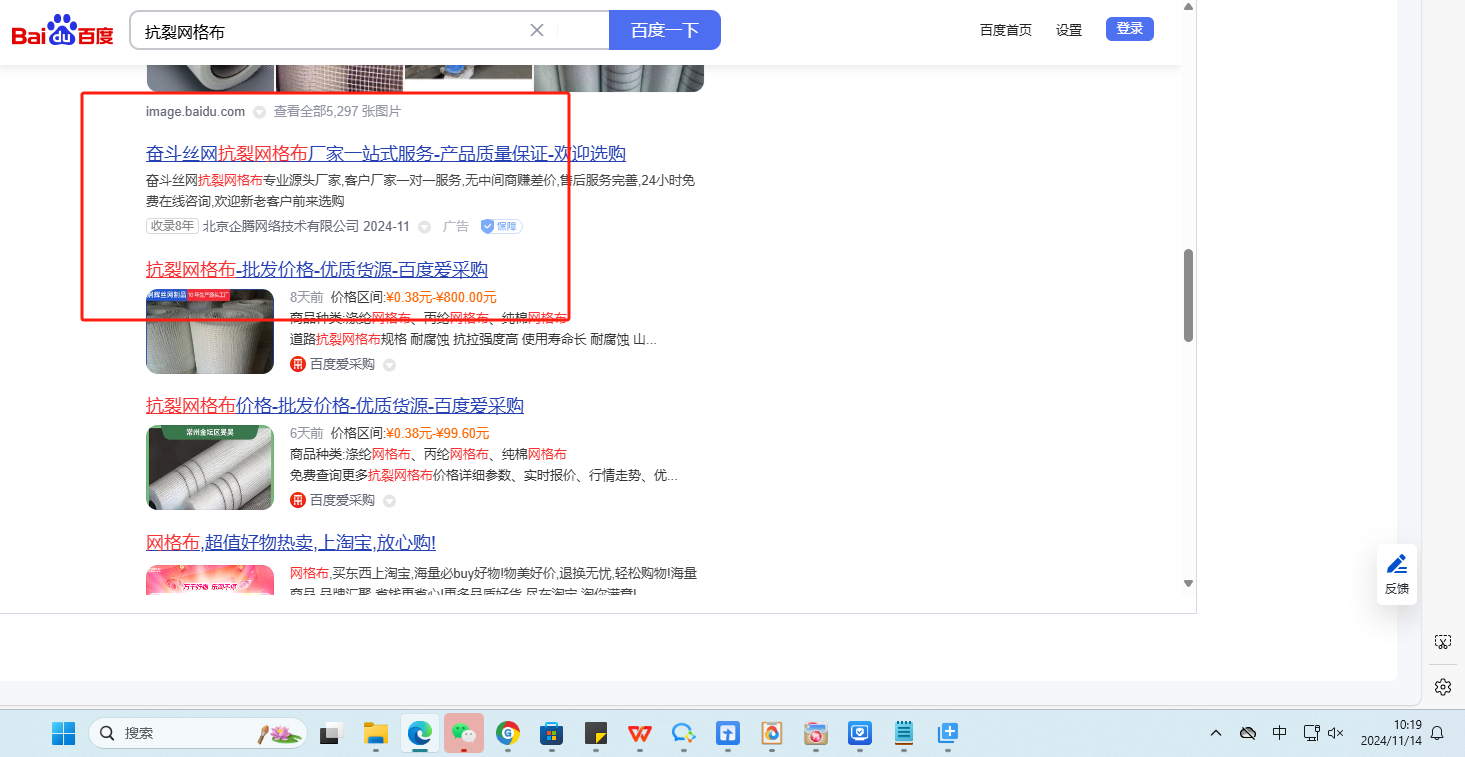
Task: Toggle the 中 input method indicator
Action: pyautogui.click(x=1279, y=733)
